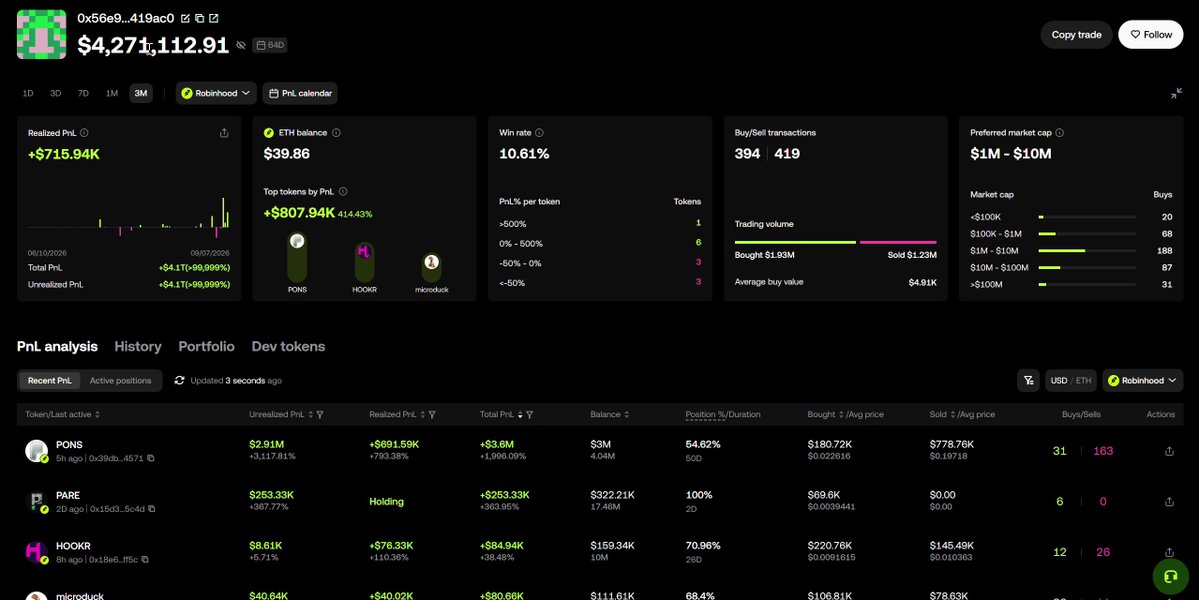The height and width of the screenshot is (600, 1199).
Task: Filter the Unrealized PnL column
Action: 320,414
